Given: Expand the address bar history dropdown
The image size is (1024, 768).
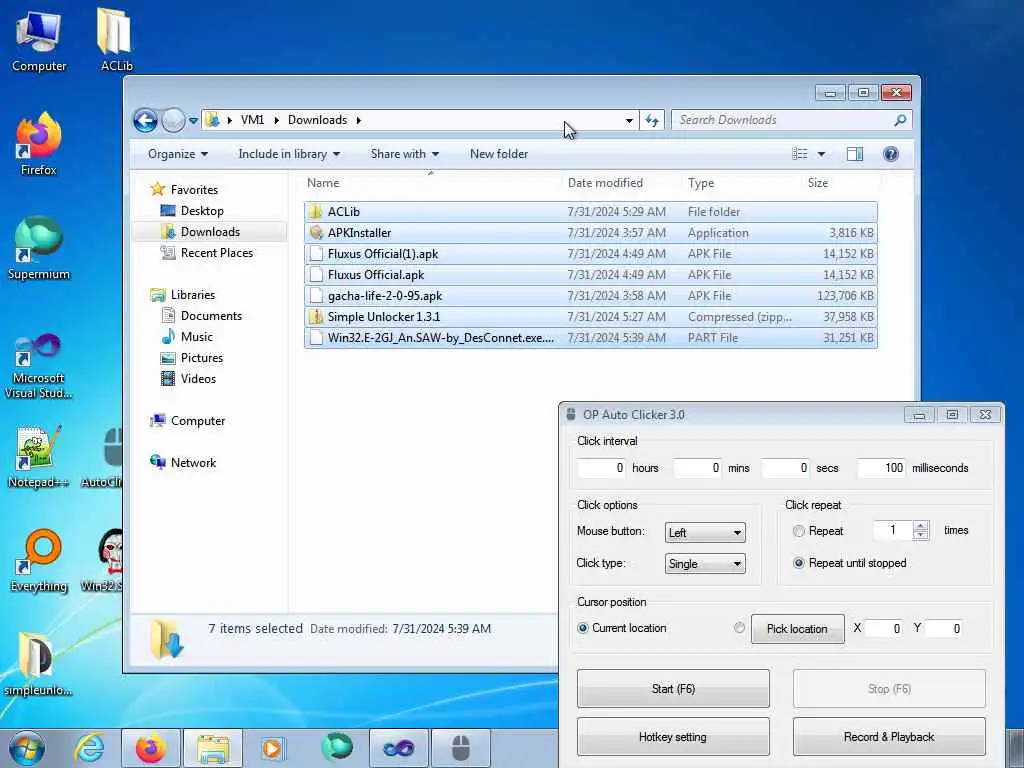Looking at the screenshot, I should point(629,120).
